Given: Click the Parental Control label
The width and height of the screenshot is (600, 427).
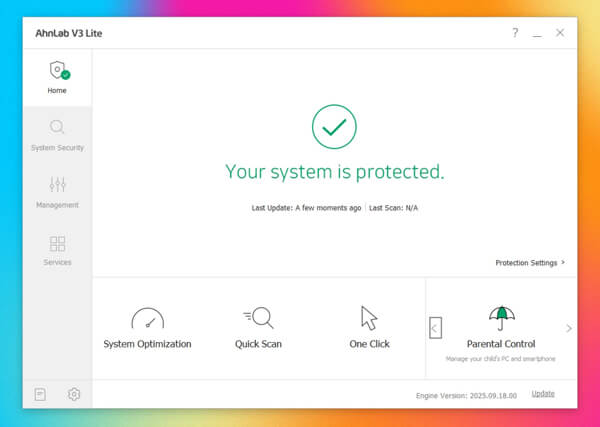Looking at the screenshot, I should click(501, 344).
